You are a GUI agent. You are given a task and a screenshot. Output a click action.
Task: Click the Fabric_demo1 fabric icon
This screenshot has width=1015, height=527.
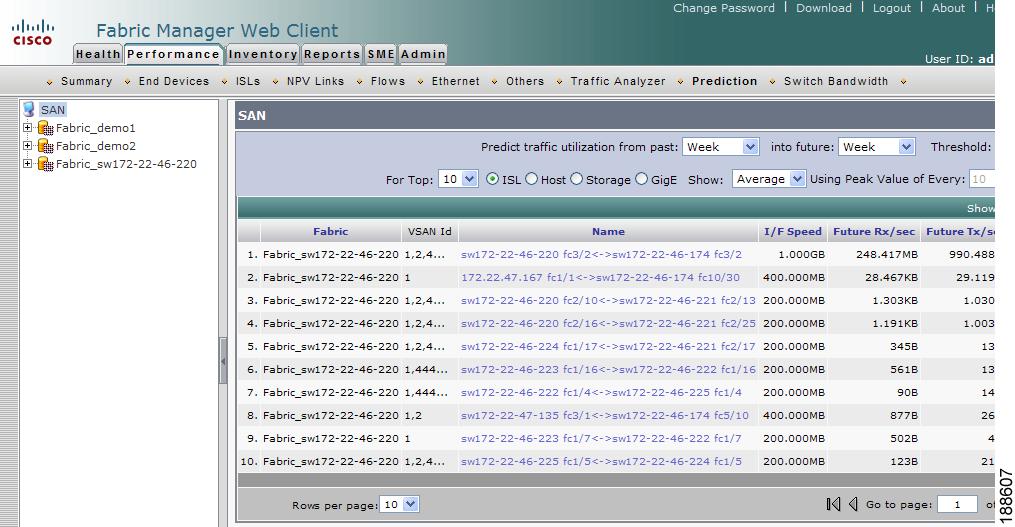tap(45, 128)
